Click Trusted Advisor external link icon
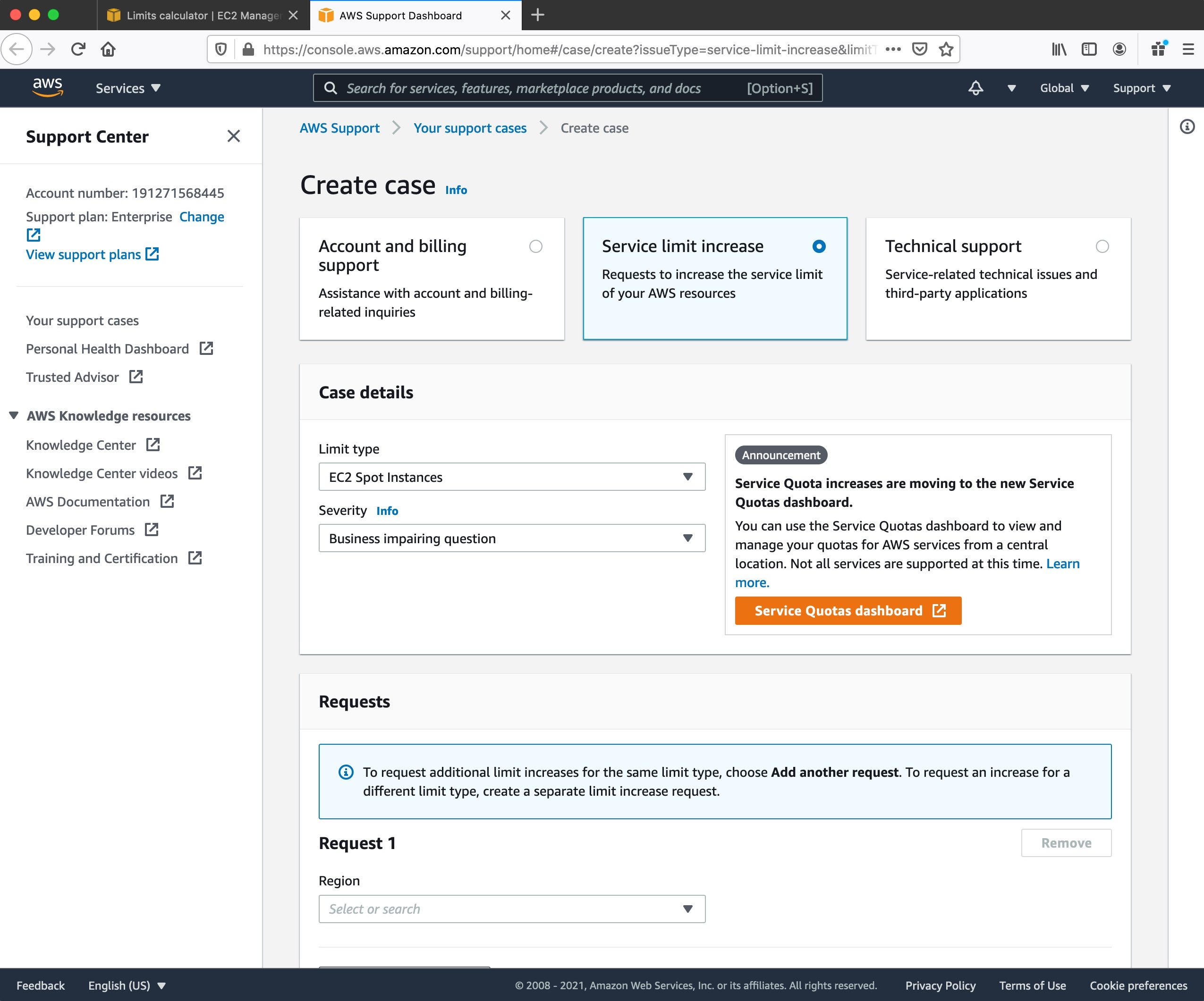This screenshot has height=1001, width=1204. click(136, 377)
